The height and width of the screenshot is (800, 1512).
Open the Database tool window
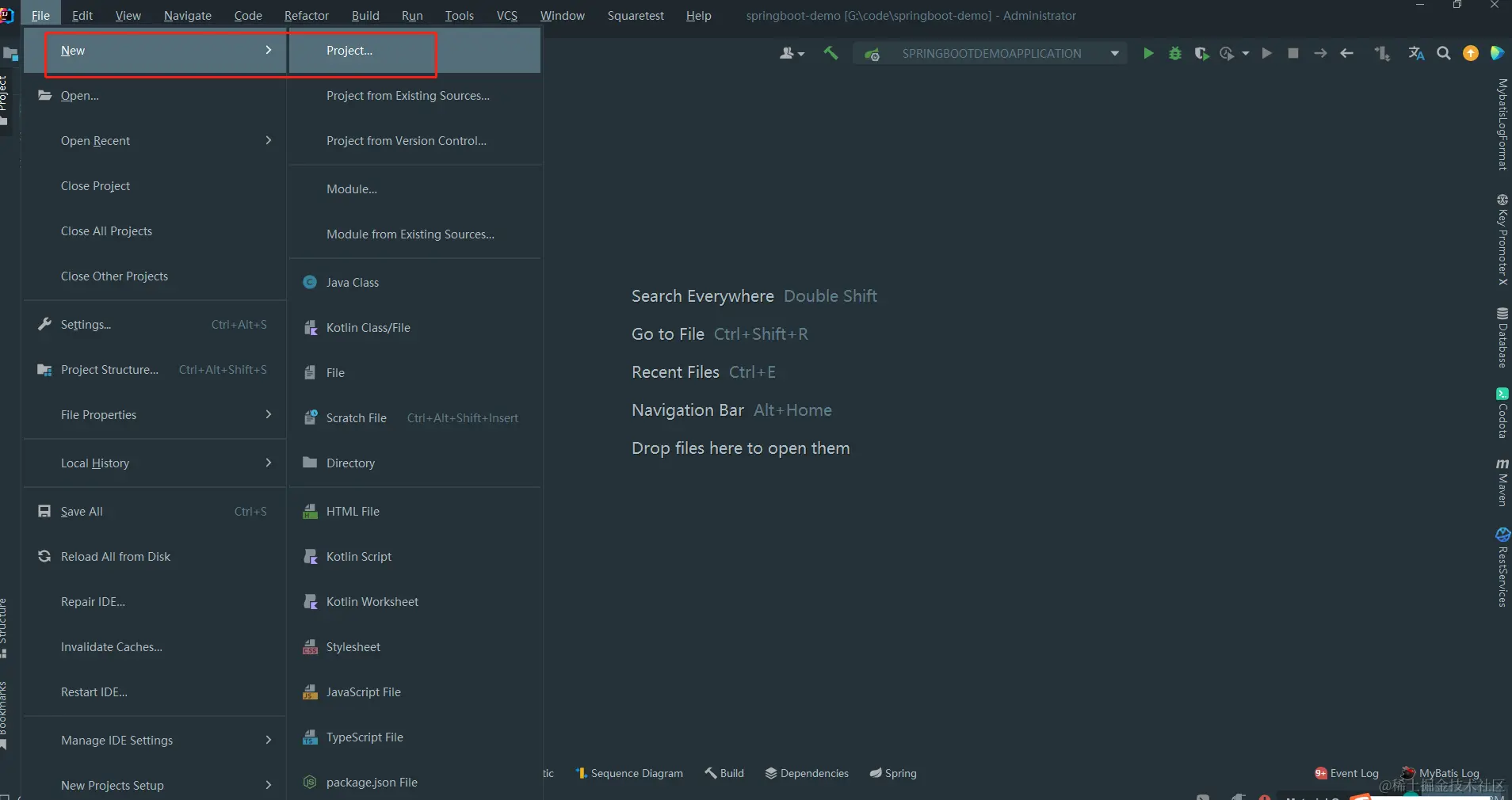click(x=1502, y=337)
